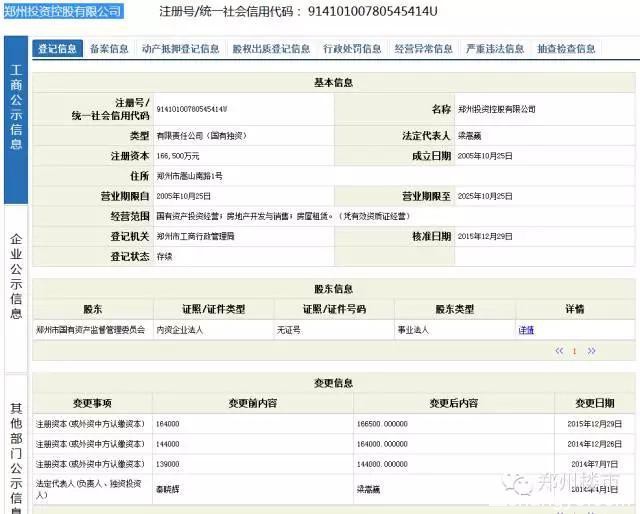The height and width of the screenshot is (514, 640).
Task: Open 动产抵押登记信息 tab
Action: 180,49
